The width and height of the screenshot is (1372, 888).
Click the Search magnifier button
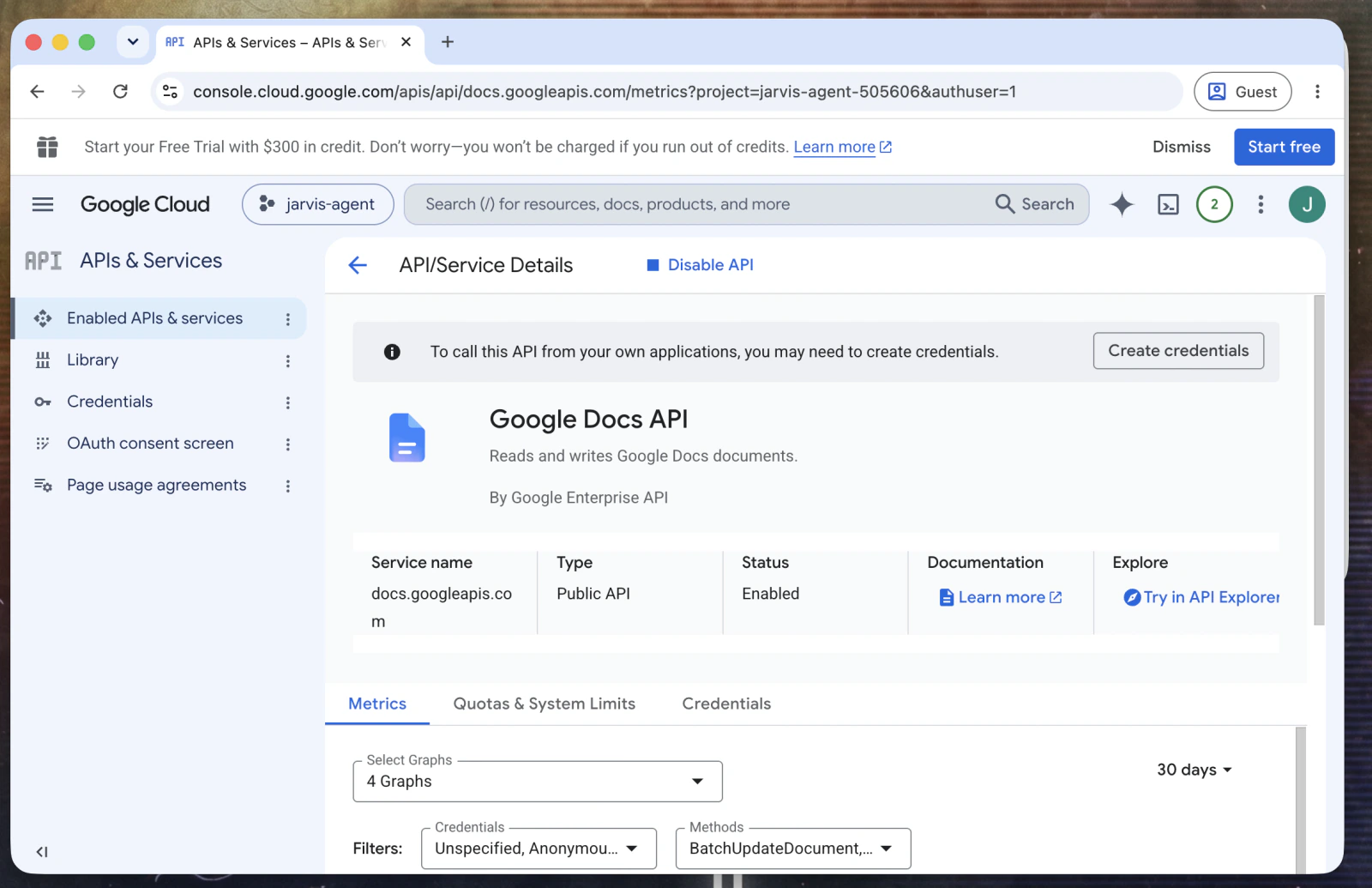(x=1034, y=204)
